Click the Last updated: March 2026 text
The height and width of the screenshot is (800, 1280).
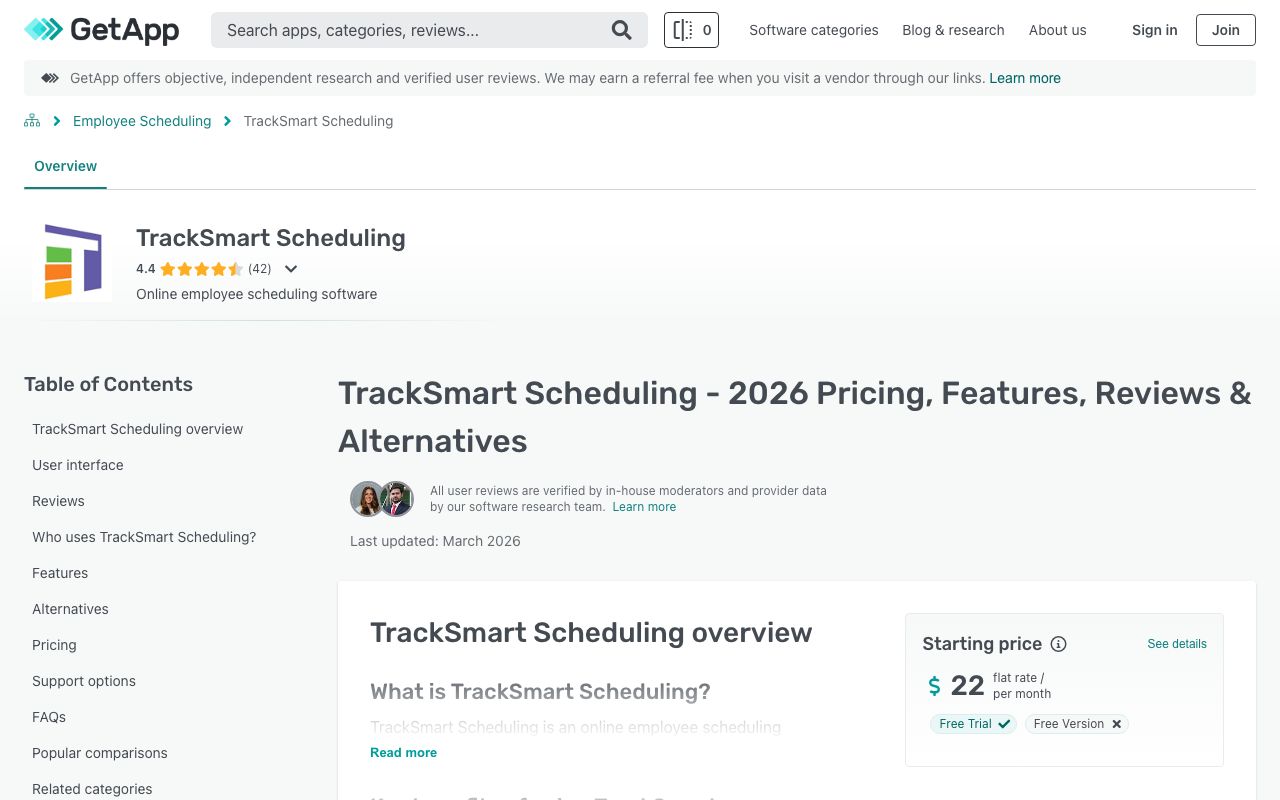coord(435,541)
